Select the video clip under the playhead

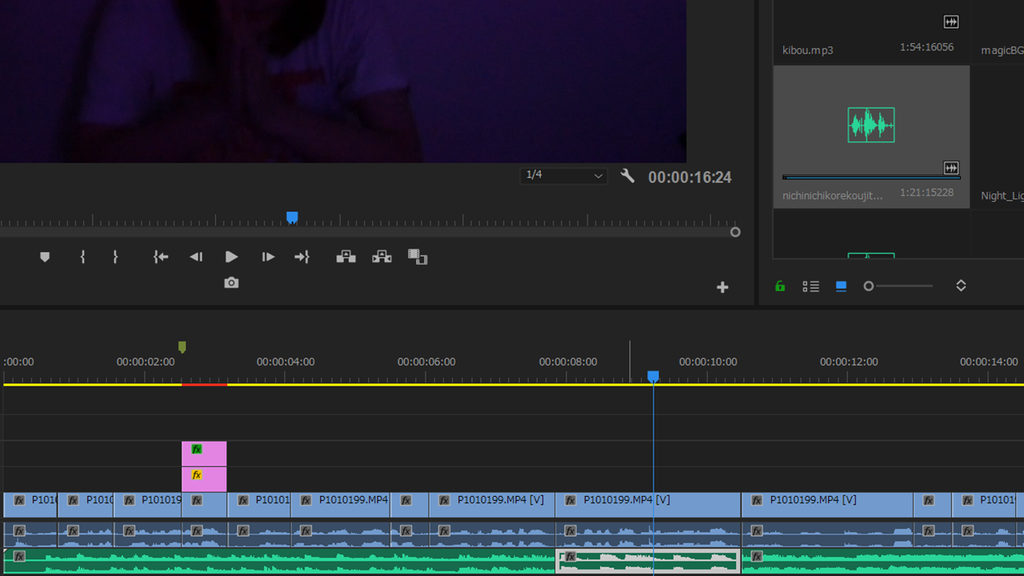pyautogui.click(x=648, y=505)
